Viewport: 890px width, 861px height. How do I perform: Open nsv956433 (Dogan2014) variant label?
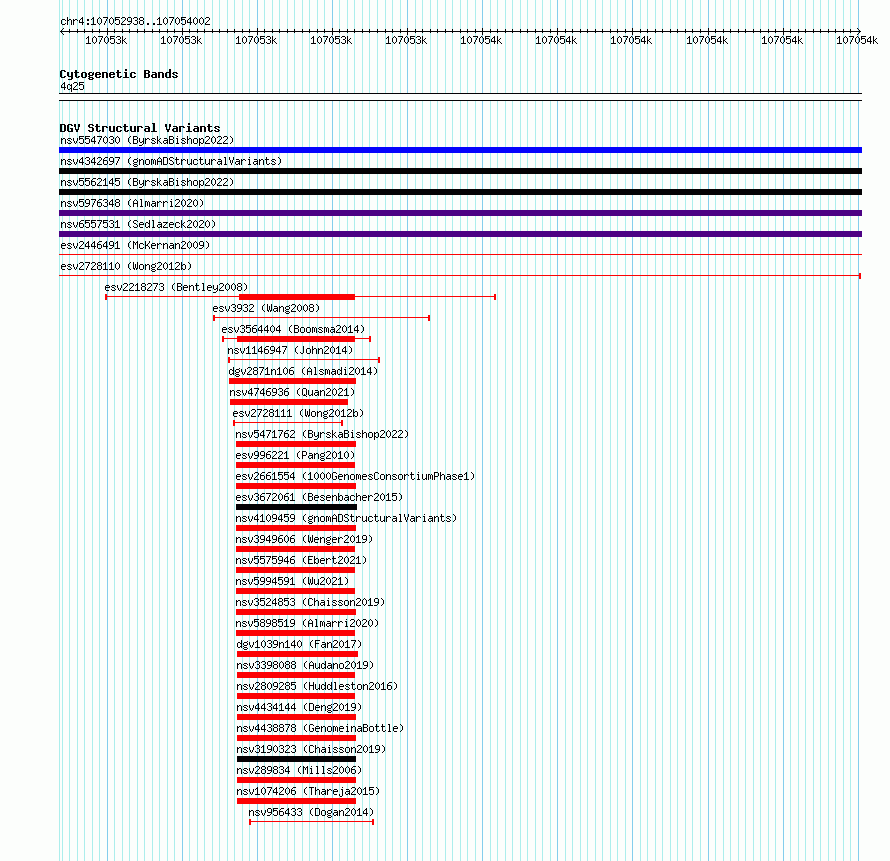pos(311,812)
